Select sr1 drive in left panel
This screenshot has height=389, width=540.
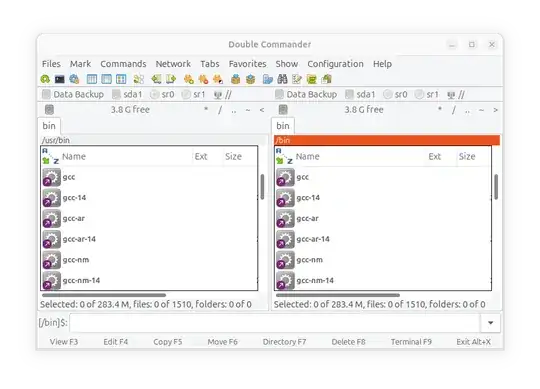pos(194,94)
